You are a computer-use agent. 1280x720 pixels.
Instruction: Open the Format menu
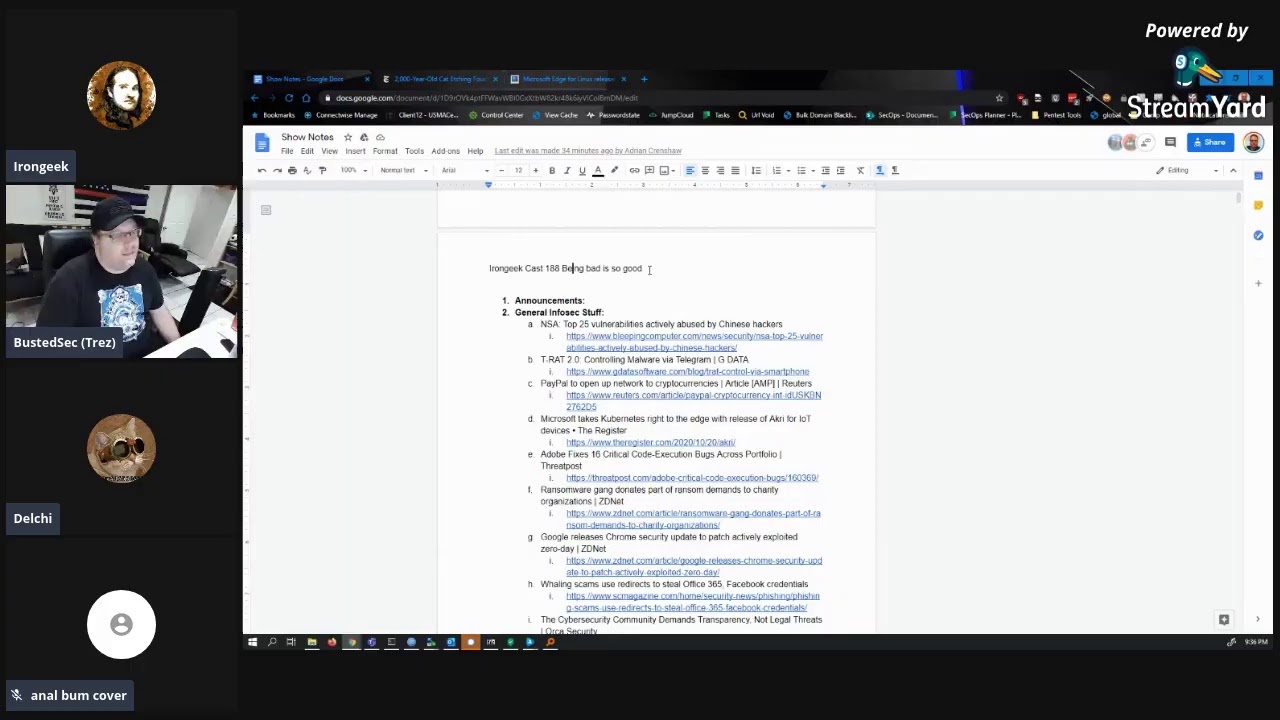coord(385,151)
